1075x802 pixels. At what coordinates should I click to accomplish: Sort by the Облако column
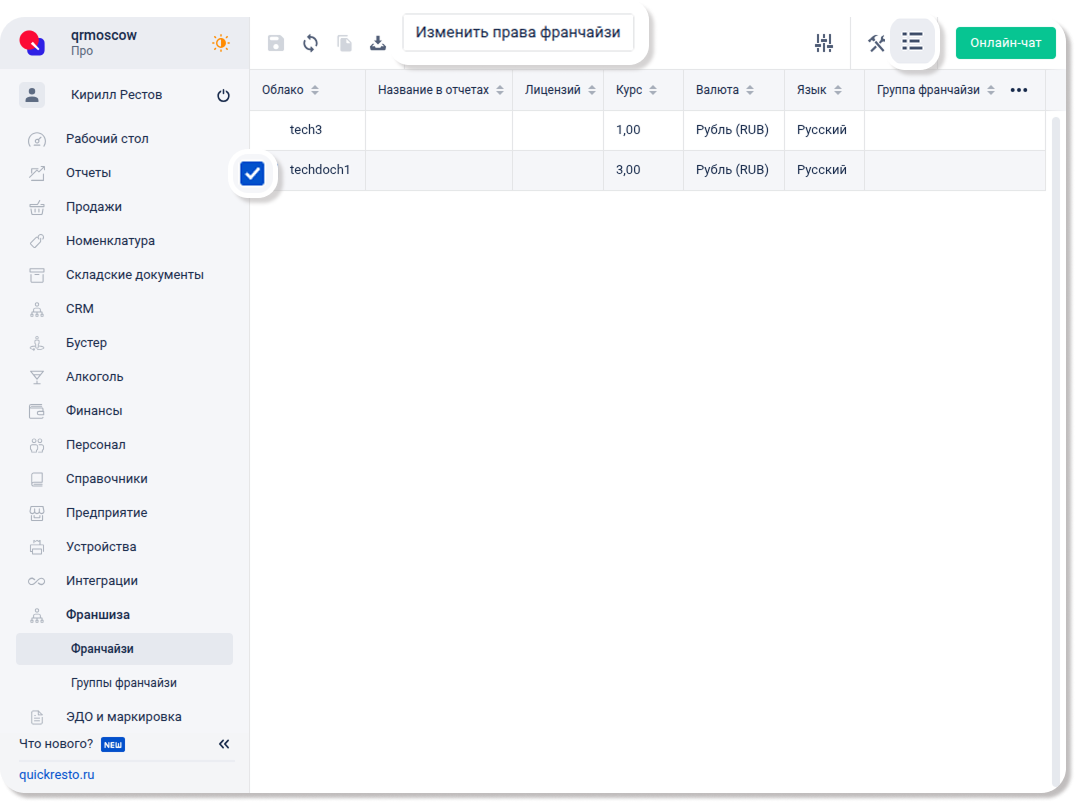point(315,90)
